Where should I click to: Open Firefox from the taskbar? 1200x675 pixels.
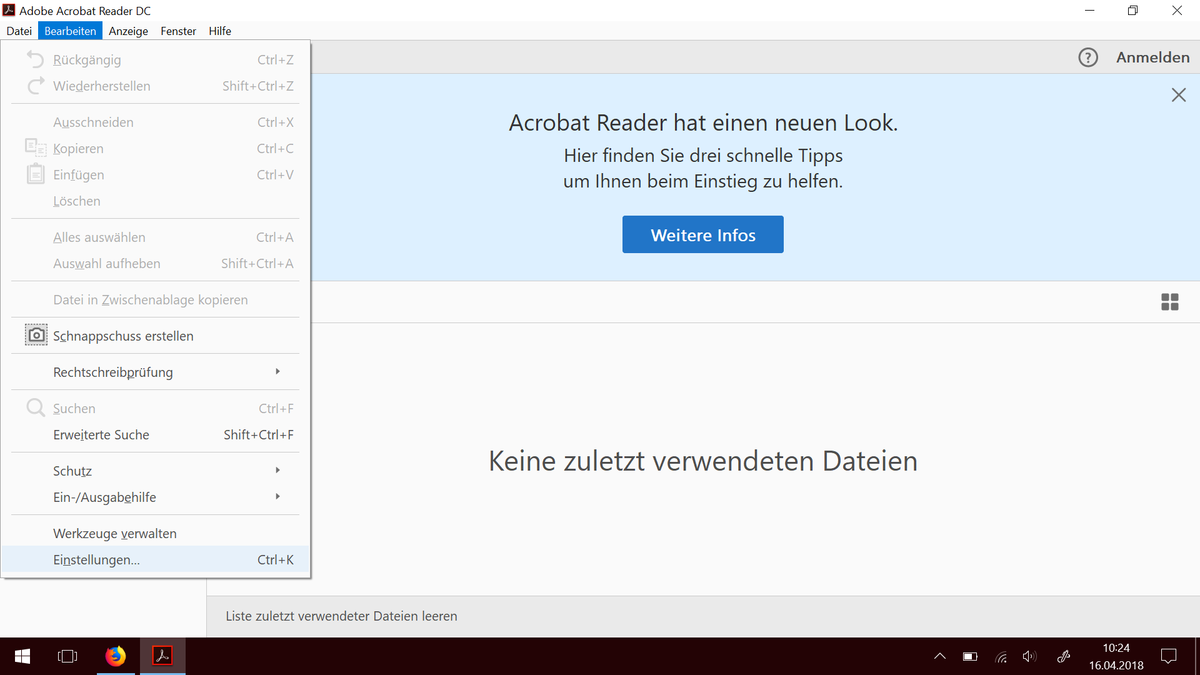(x=116, y=656)
